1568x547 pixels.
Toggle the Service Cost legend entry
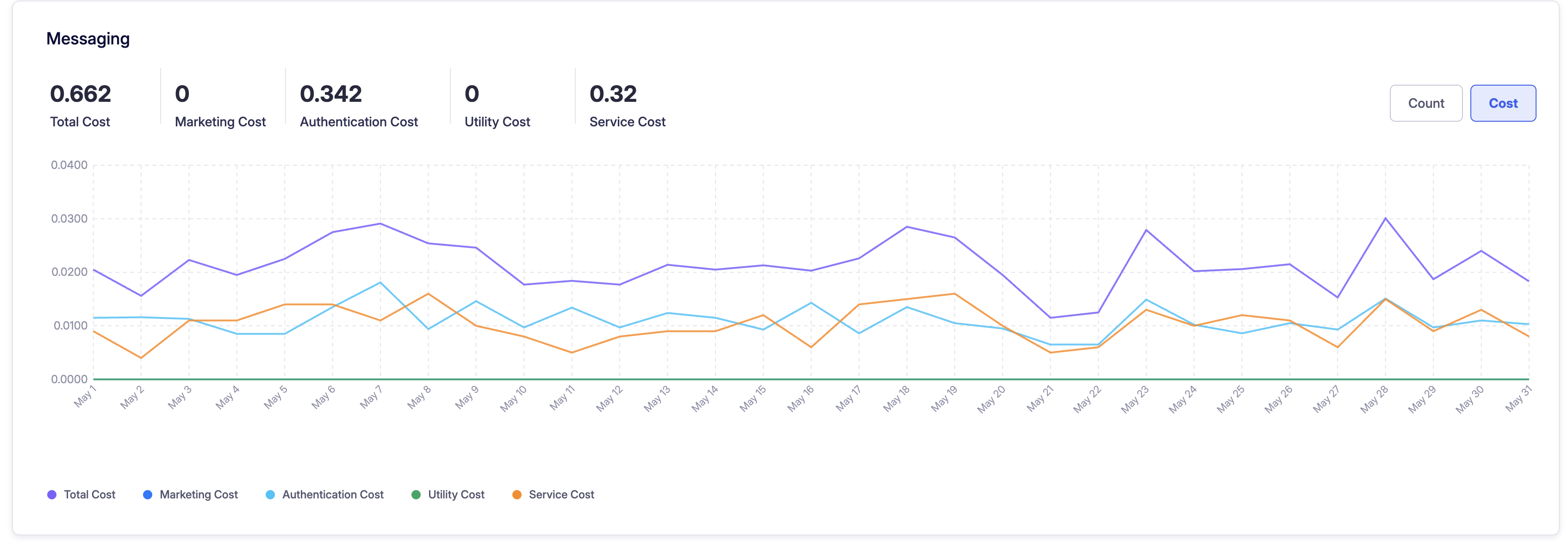point(554,495)
